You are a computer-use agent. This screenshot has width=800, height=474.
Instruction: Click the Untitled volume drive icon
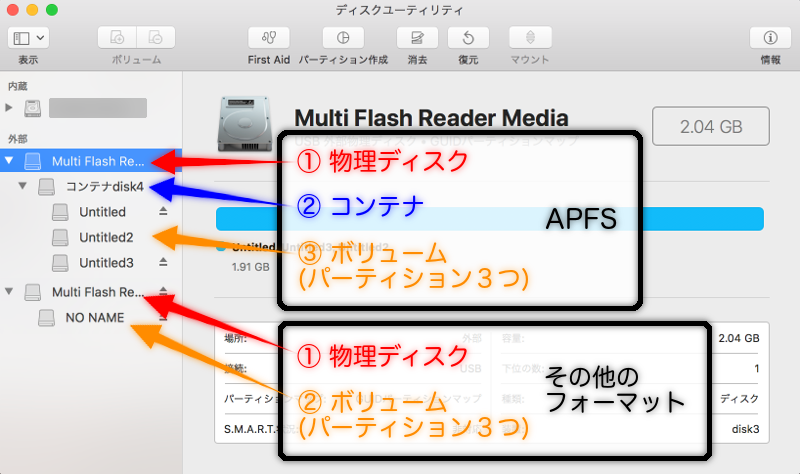point(60,212)
